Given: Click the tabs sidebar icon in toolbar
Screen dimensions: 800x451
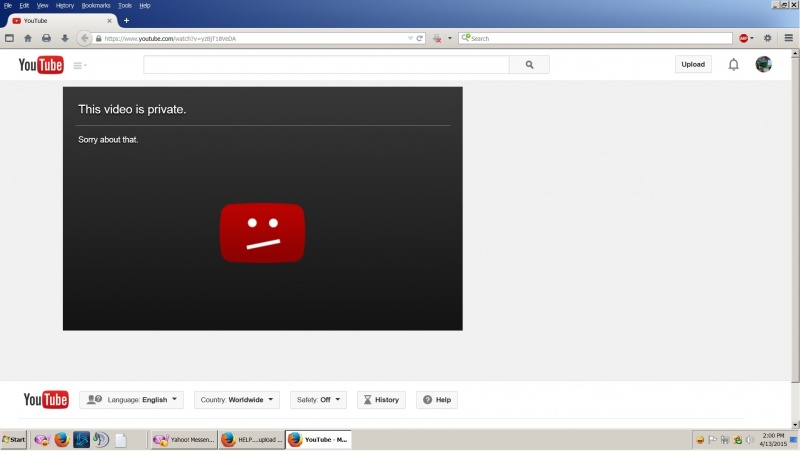Looking at the screenshot, I should tap(9, 38).
